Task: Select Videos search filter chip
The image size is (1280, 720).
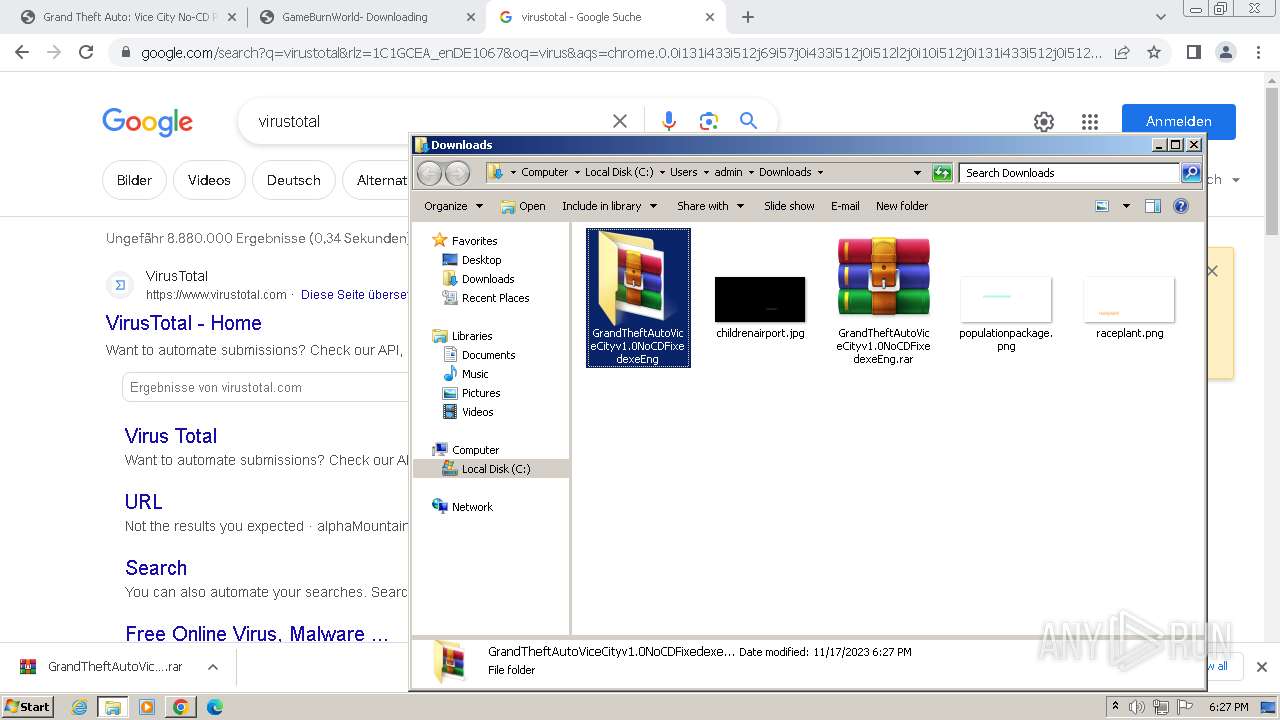Action: [x=209, y=180]
